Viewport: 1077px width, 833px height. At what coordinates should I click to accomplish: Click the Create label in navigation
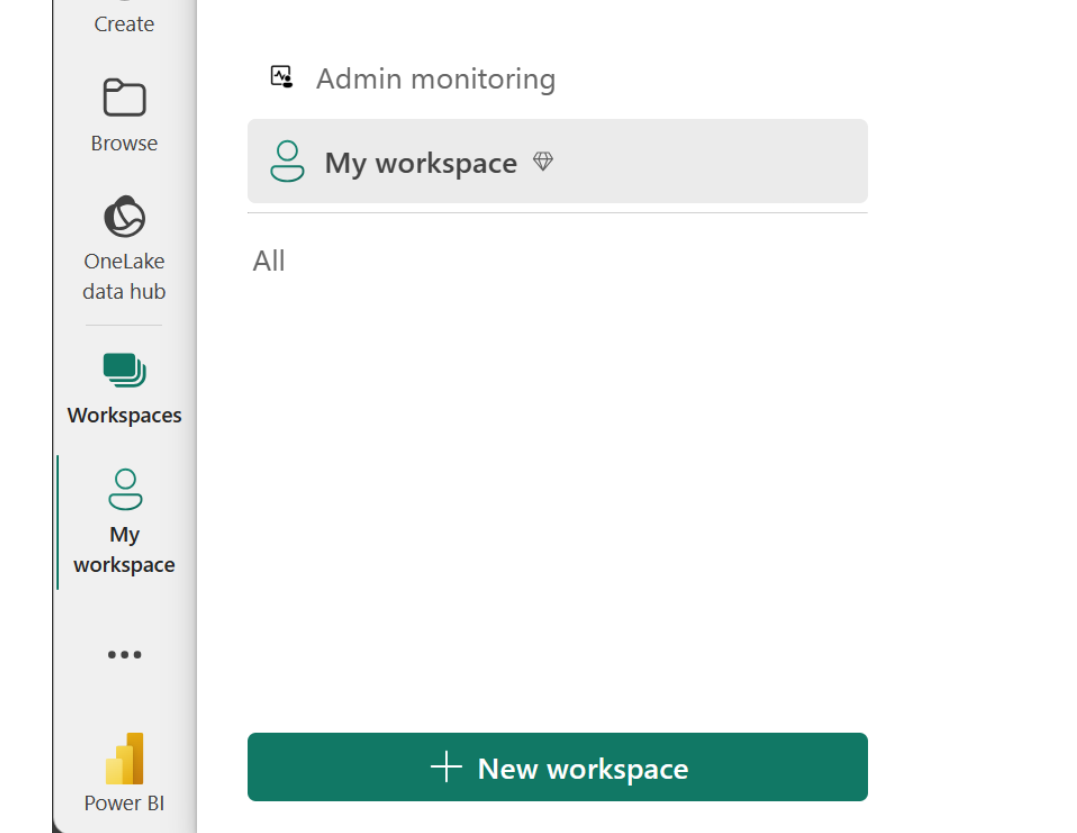(124, 24)
